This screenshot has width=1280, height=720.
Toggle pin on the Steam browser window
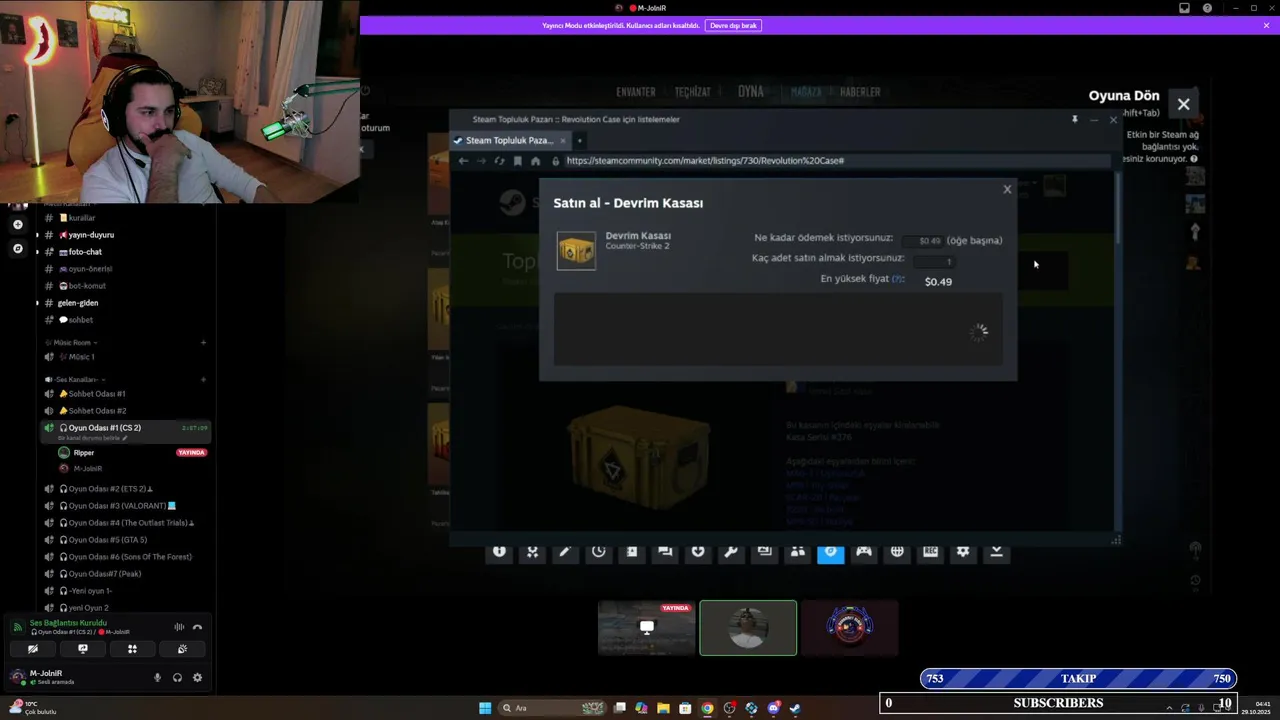pos(1075,119)
